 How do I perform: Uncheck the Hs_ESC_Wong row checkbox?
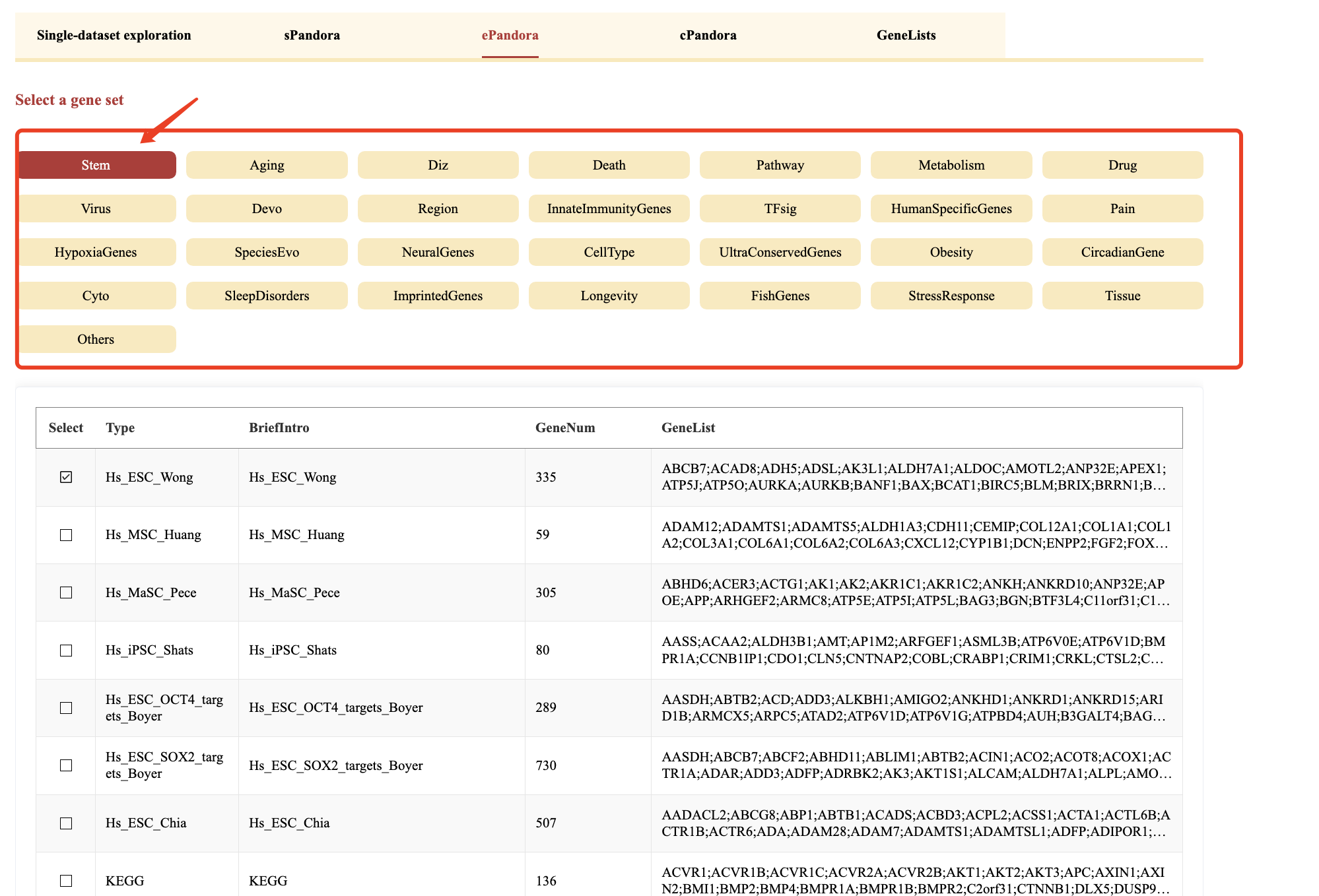tap(66, 477)
